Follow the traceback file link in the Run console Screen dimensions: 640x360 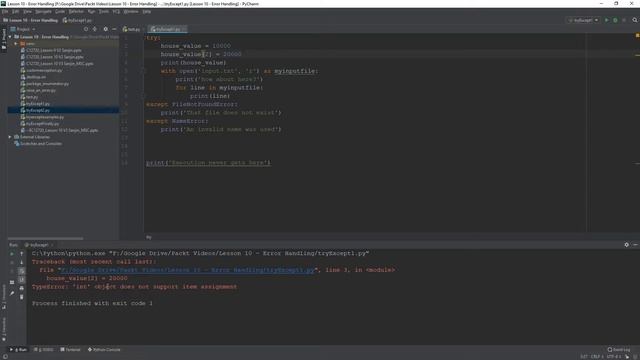point(188,270)
